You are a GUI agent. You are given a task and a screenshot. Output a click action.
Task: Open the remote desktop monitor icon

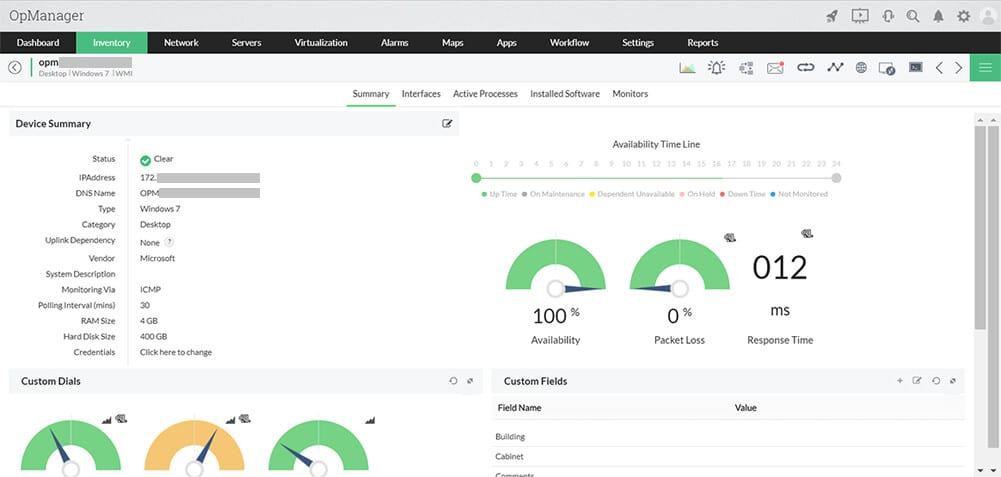887,68
